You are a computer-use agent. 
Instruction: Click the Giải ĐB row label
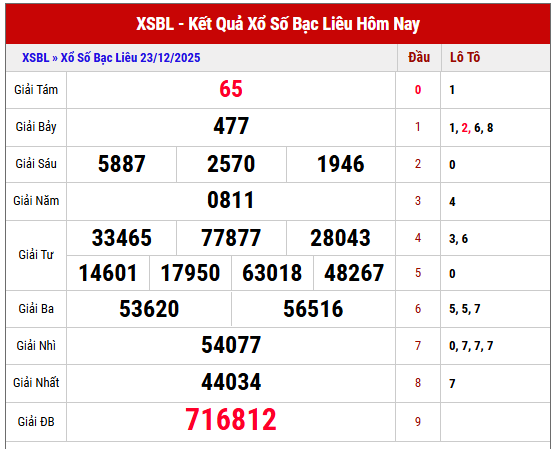[36, 422]
